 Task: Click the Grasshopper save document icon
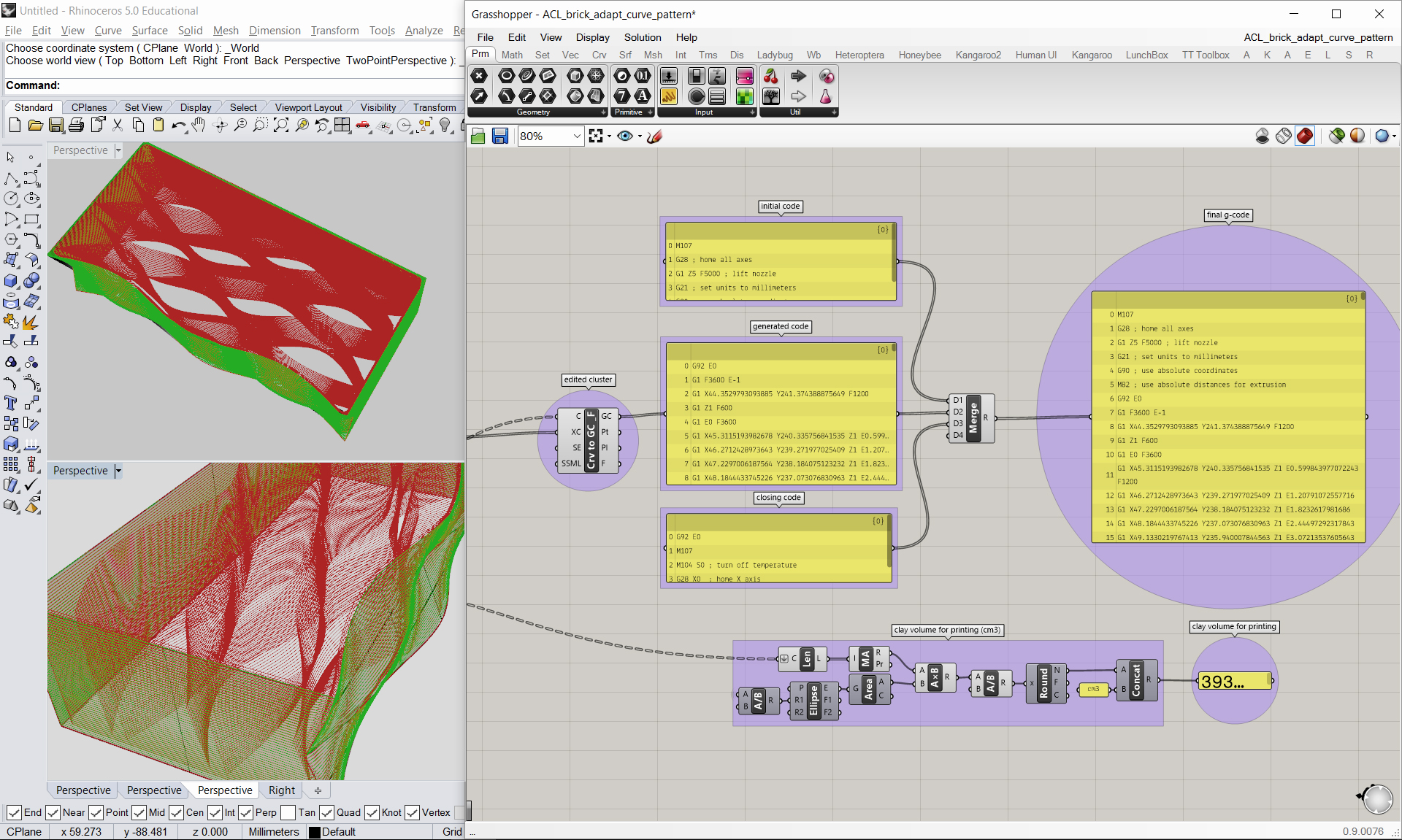pyautogui.click(x=500, y=136)
